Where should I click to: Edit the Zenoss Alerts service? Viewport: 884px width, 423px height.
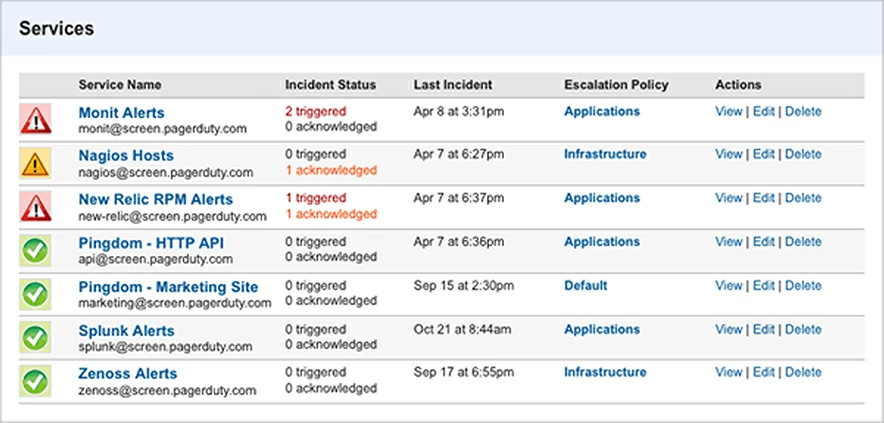coord(764,372)
